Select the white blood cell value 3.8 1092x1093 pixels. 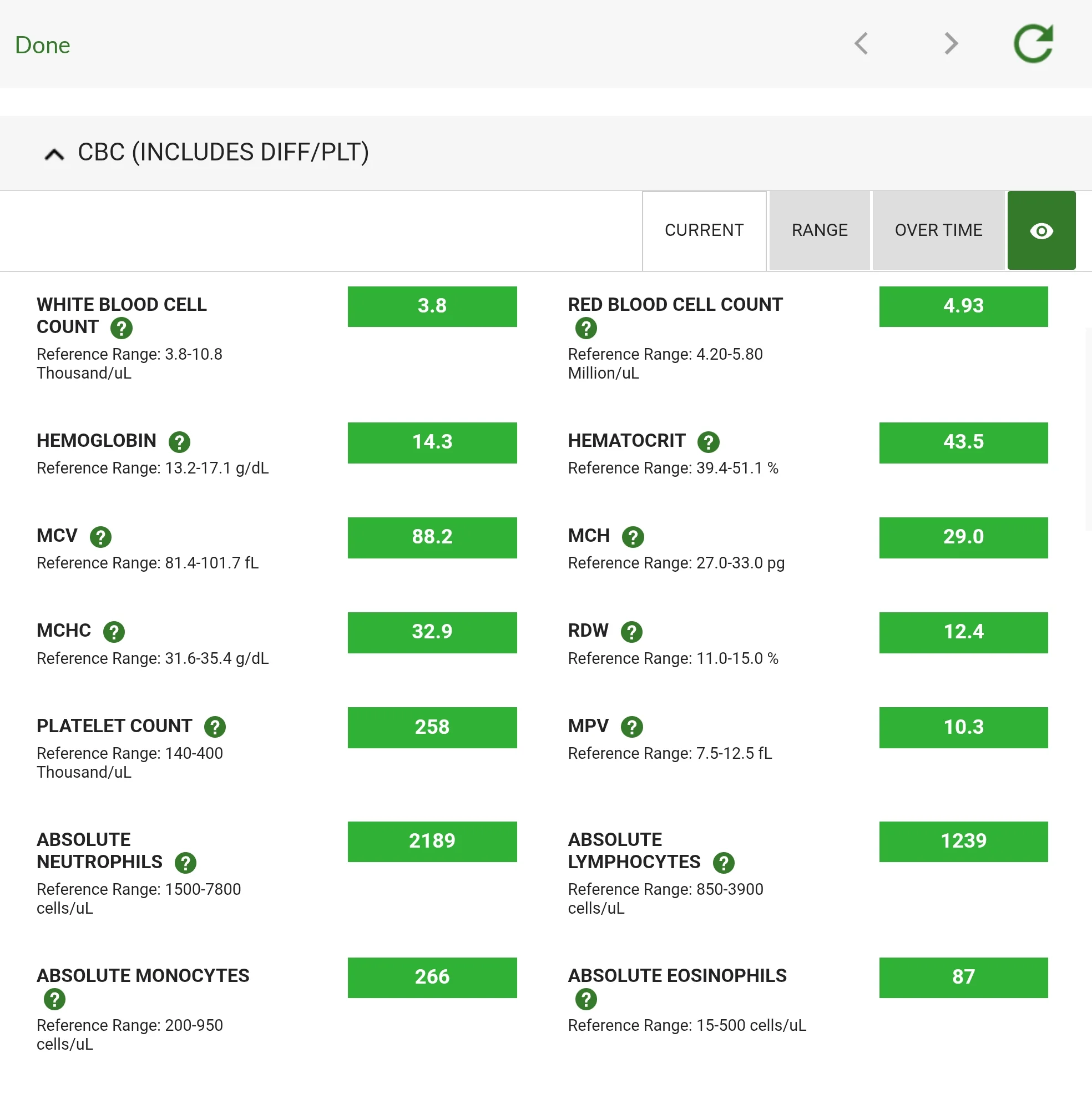(432, 306)
